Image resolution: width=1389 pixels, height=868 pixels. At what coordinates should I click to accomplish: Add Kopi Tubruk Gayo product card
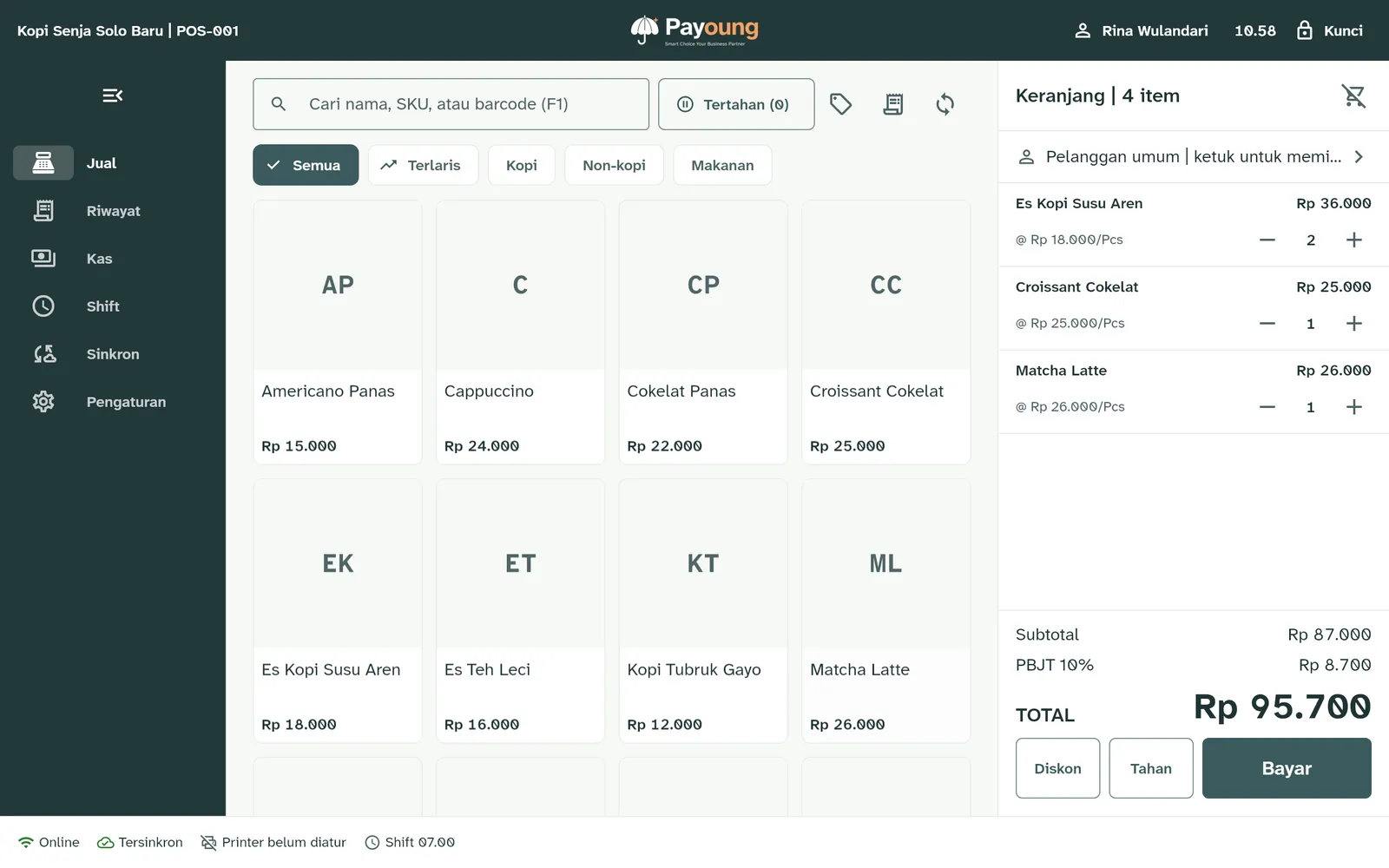click(x=703, y=611)
